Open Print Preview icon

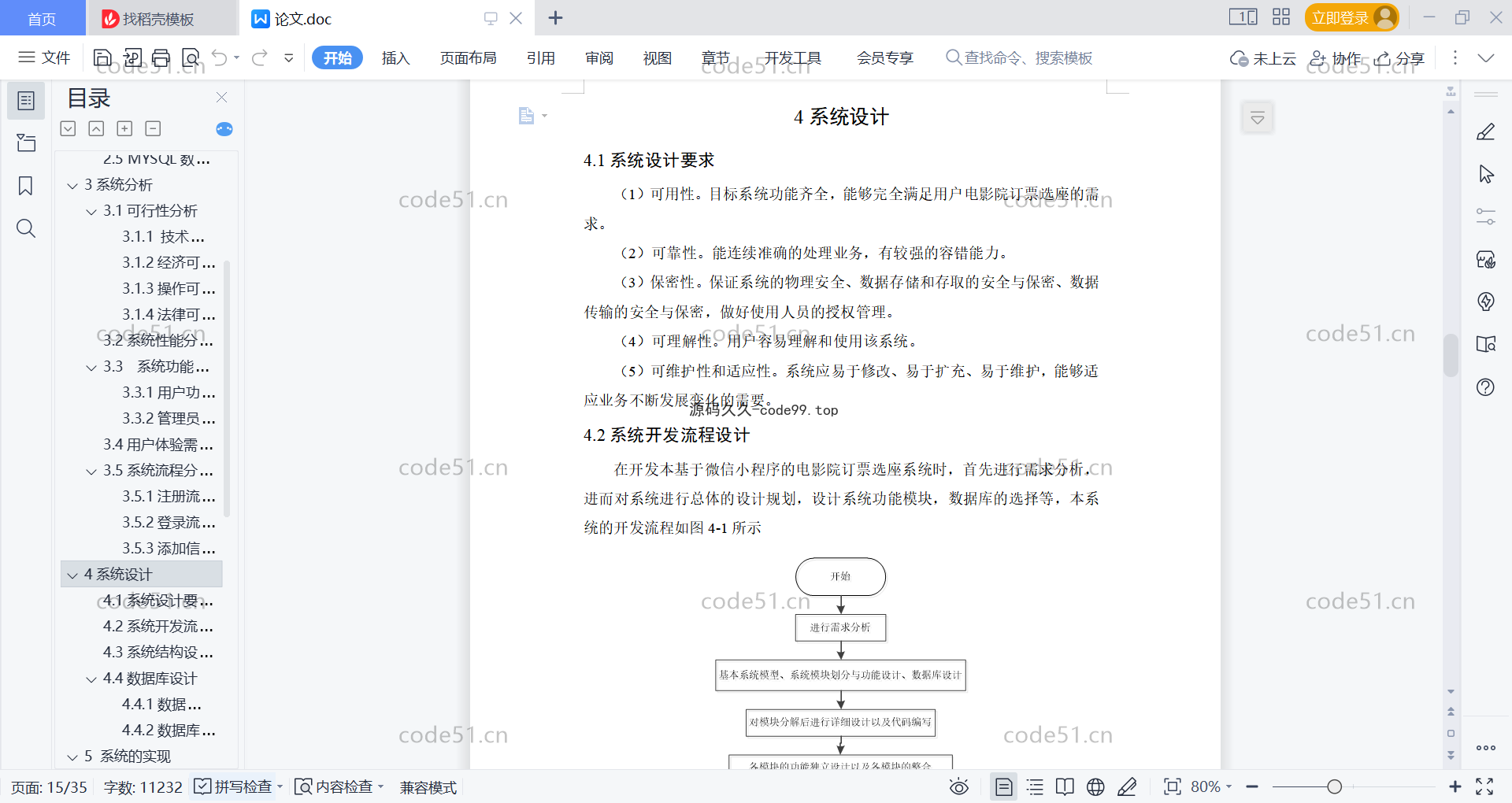tap(191, 57)
